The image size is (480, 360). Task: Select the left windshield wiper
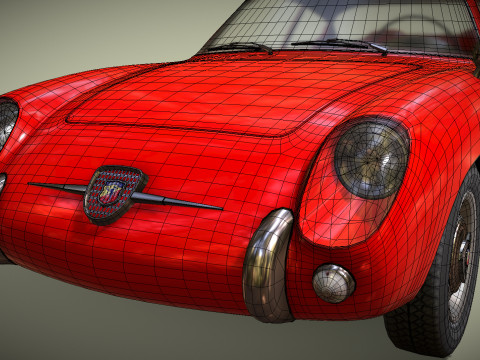click(x=239, y=48)
